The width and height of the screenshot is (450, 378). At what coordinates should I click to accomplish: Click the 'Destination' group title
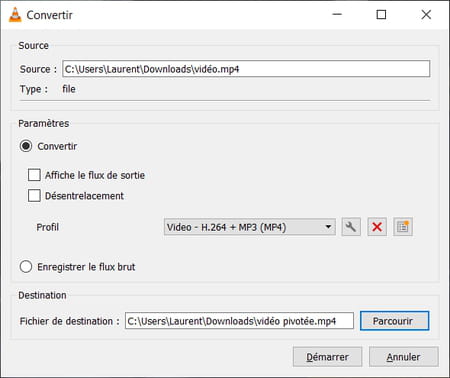(x=42, y=295)
